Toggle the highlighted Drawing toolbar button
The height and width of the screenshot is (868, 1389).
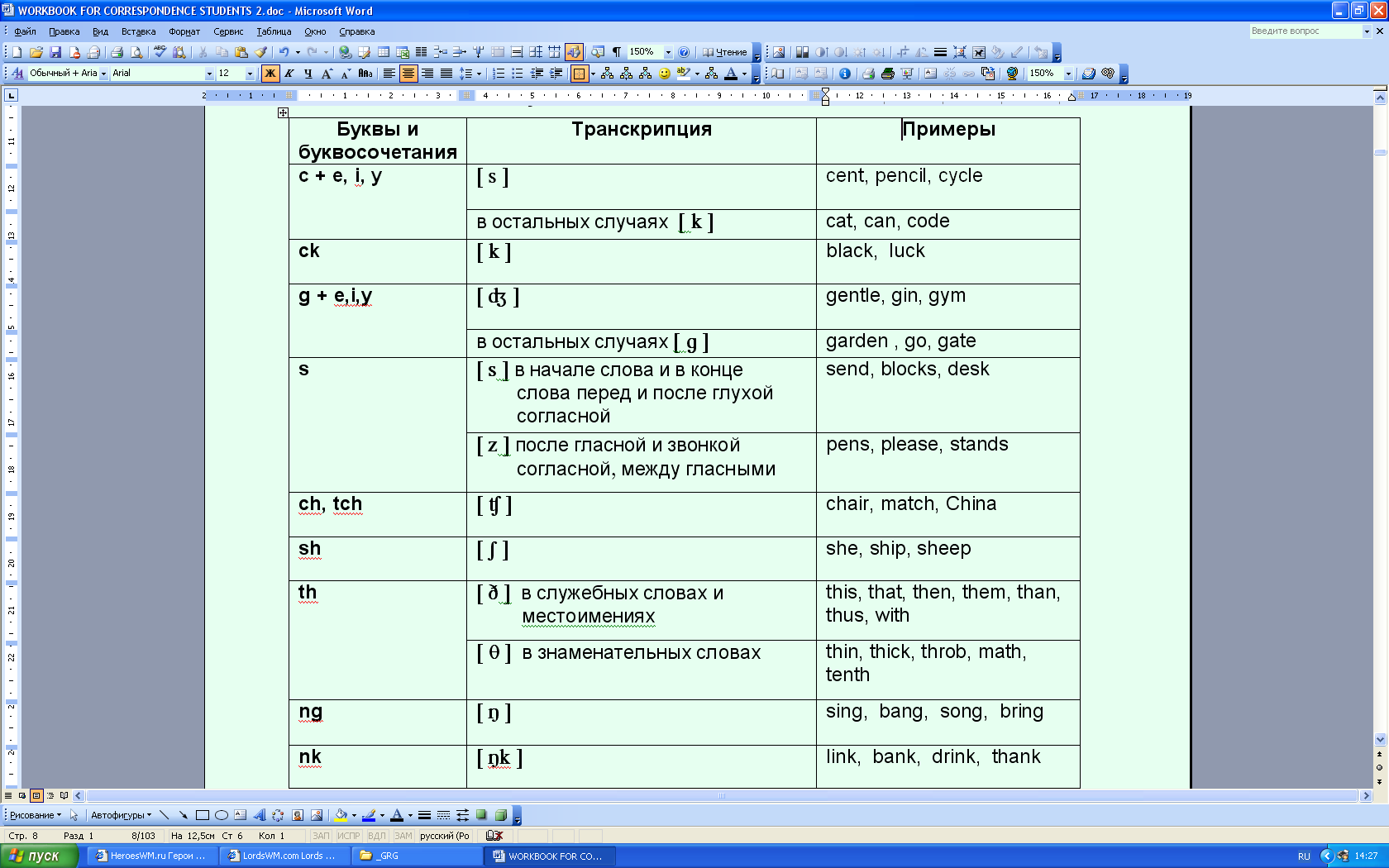click(574, 52)
